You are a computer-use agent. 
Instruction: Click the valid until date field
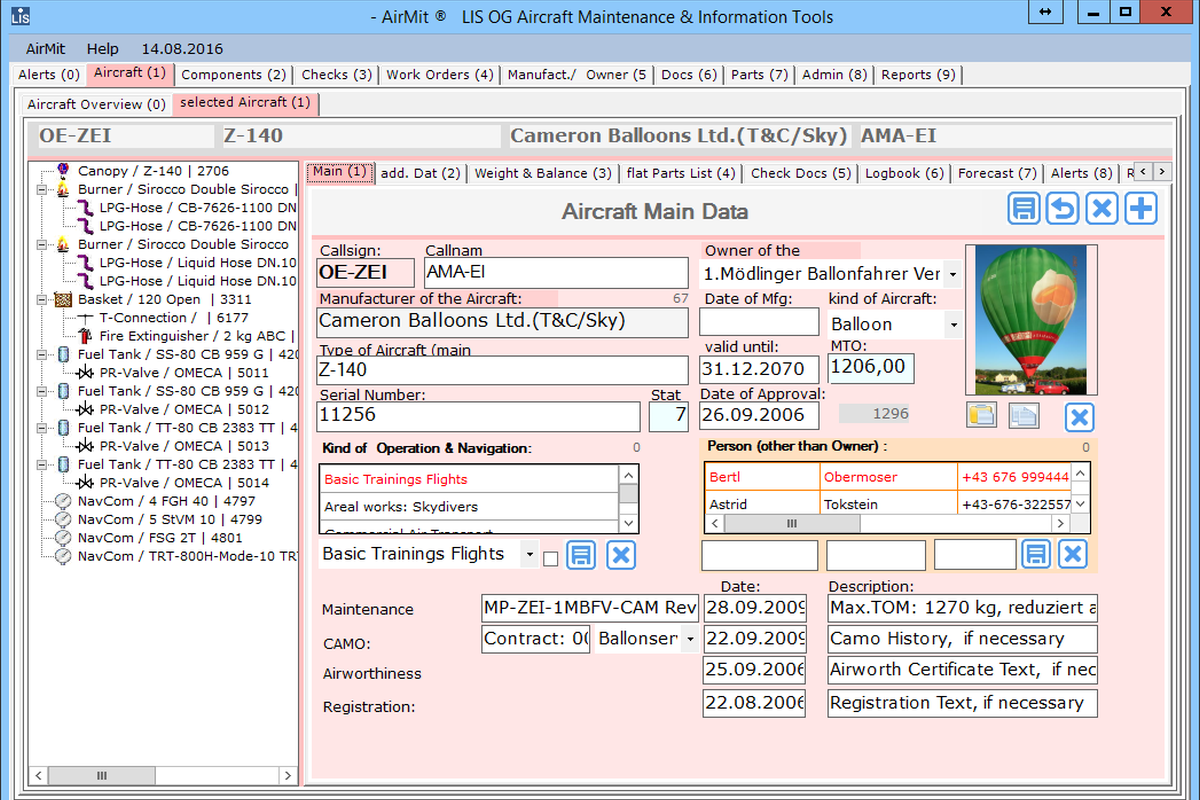(759, 367)
